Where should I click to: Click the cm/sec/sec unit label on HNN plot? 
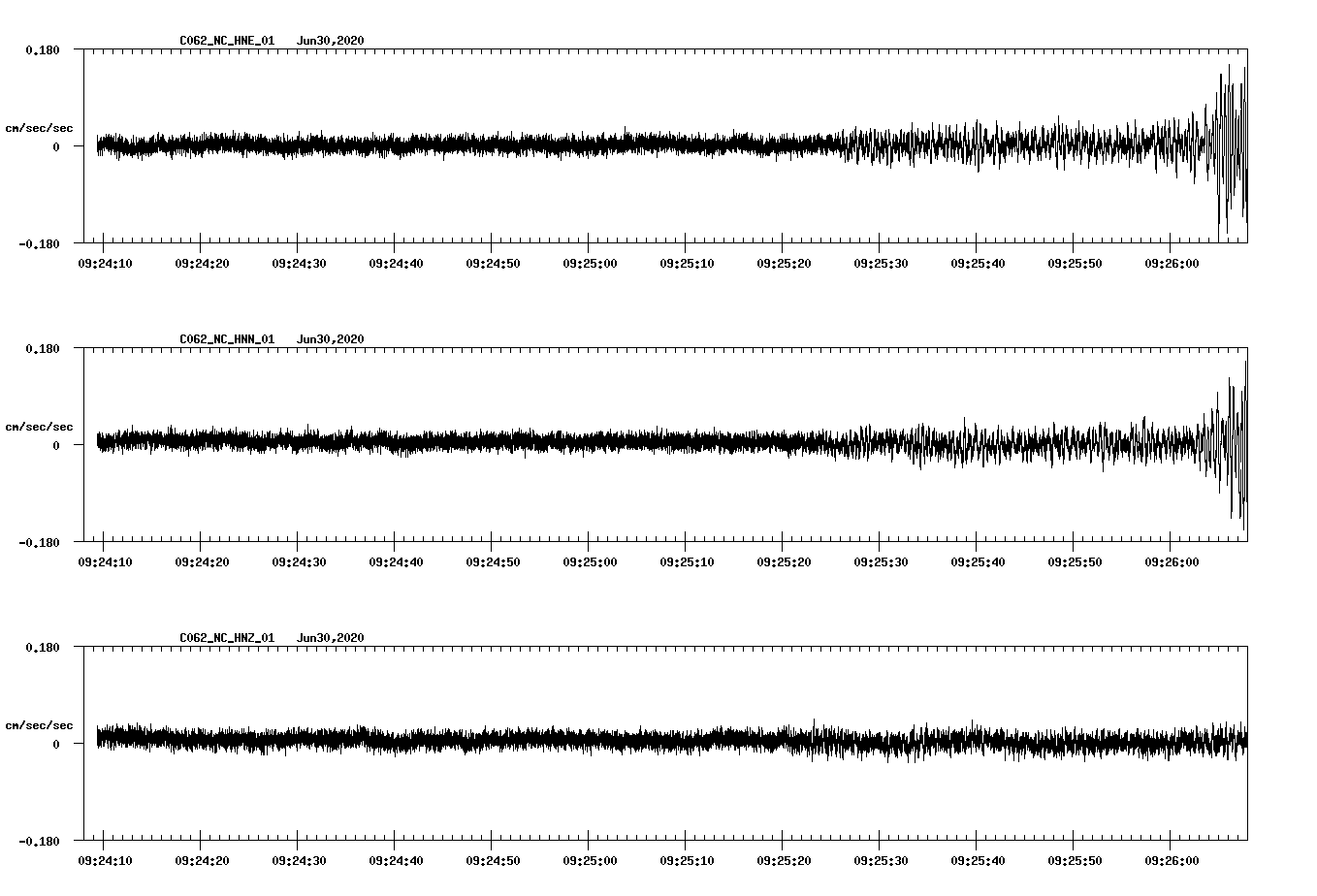(39, 427)
